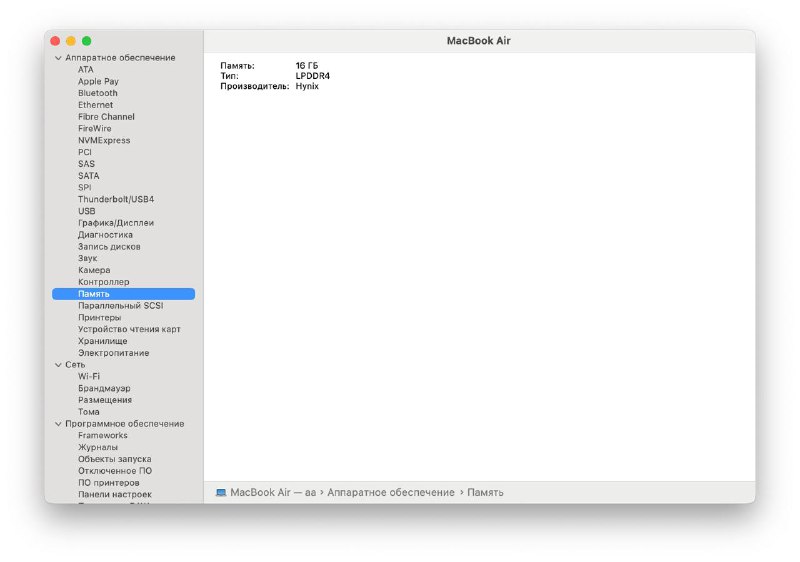
Task: Select ПО принтеров in sidebar
Action: coord(108,482)
